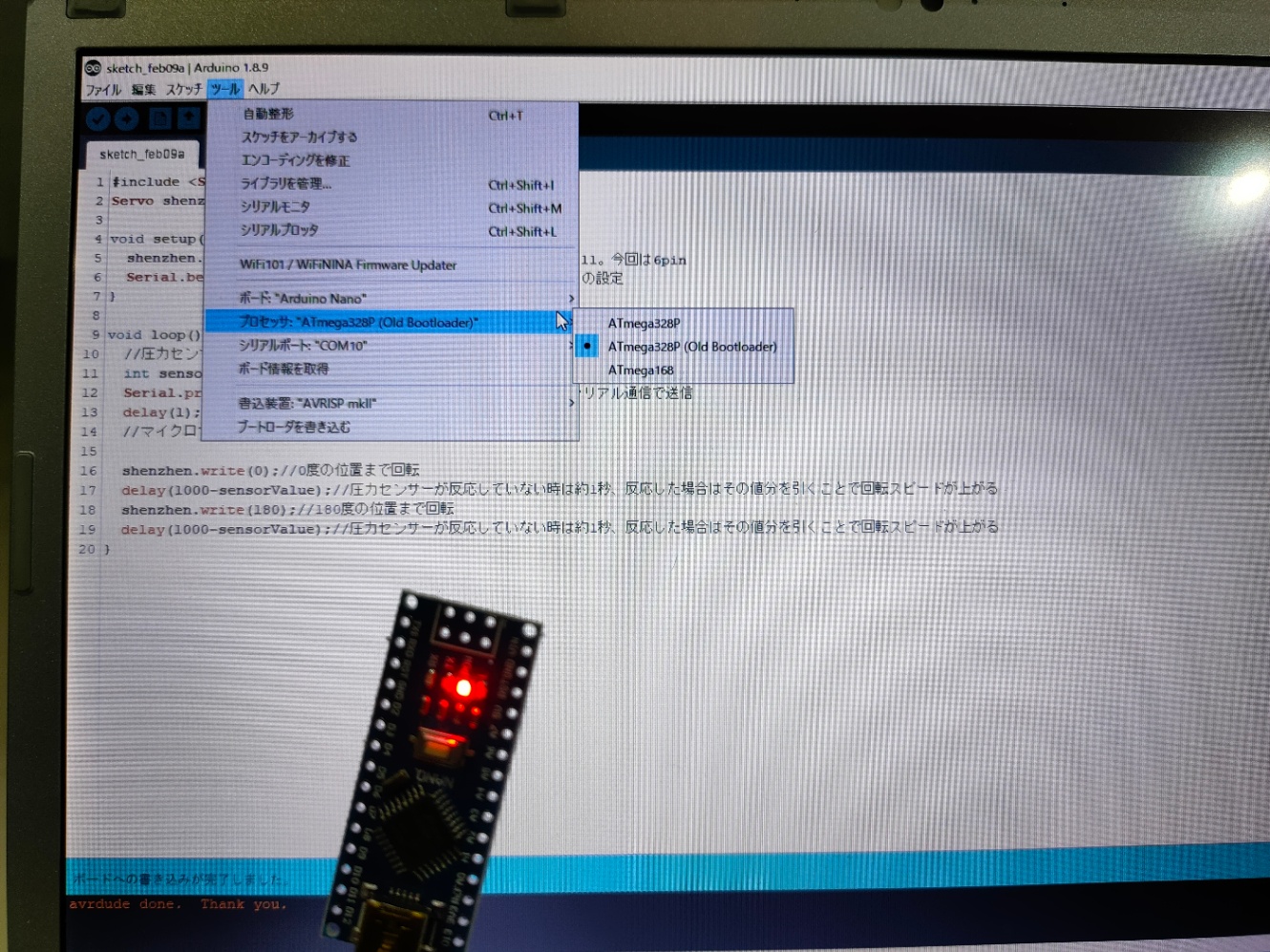Open ライブラリを管理... entry
Screen dimensions: 1270x952
tap(392, 183)
